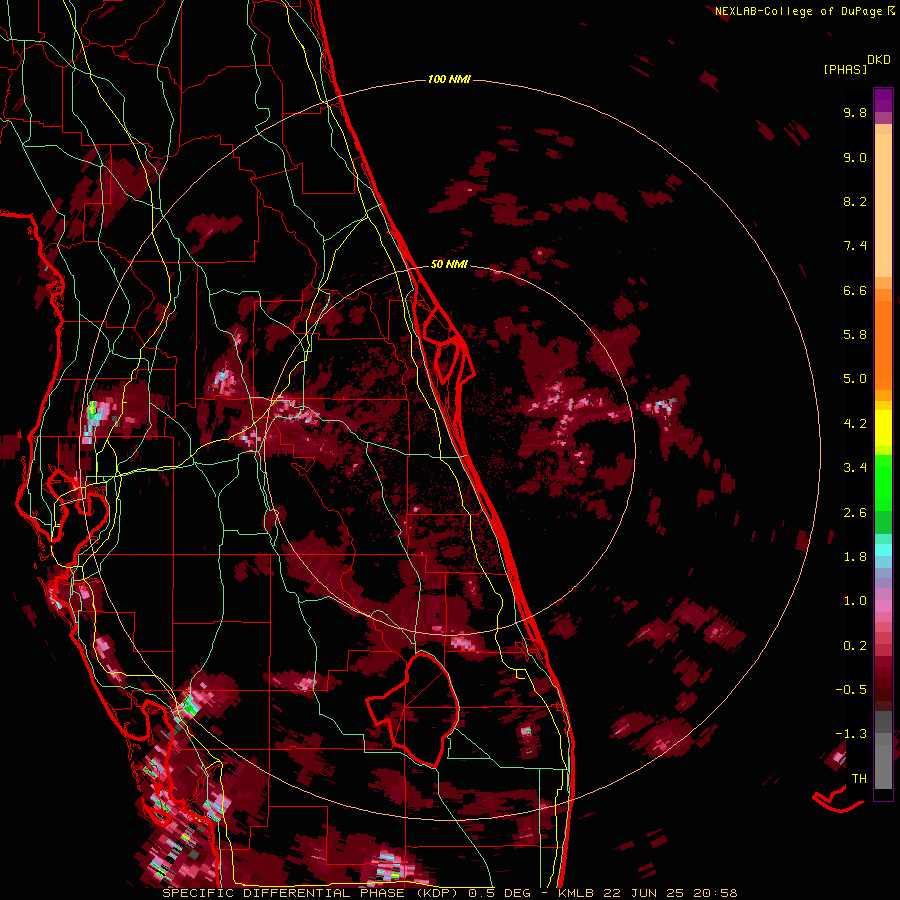900x900 pixels.
Task: Click the 2.6 value on the color scale
Action: coord(855,513)
